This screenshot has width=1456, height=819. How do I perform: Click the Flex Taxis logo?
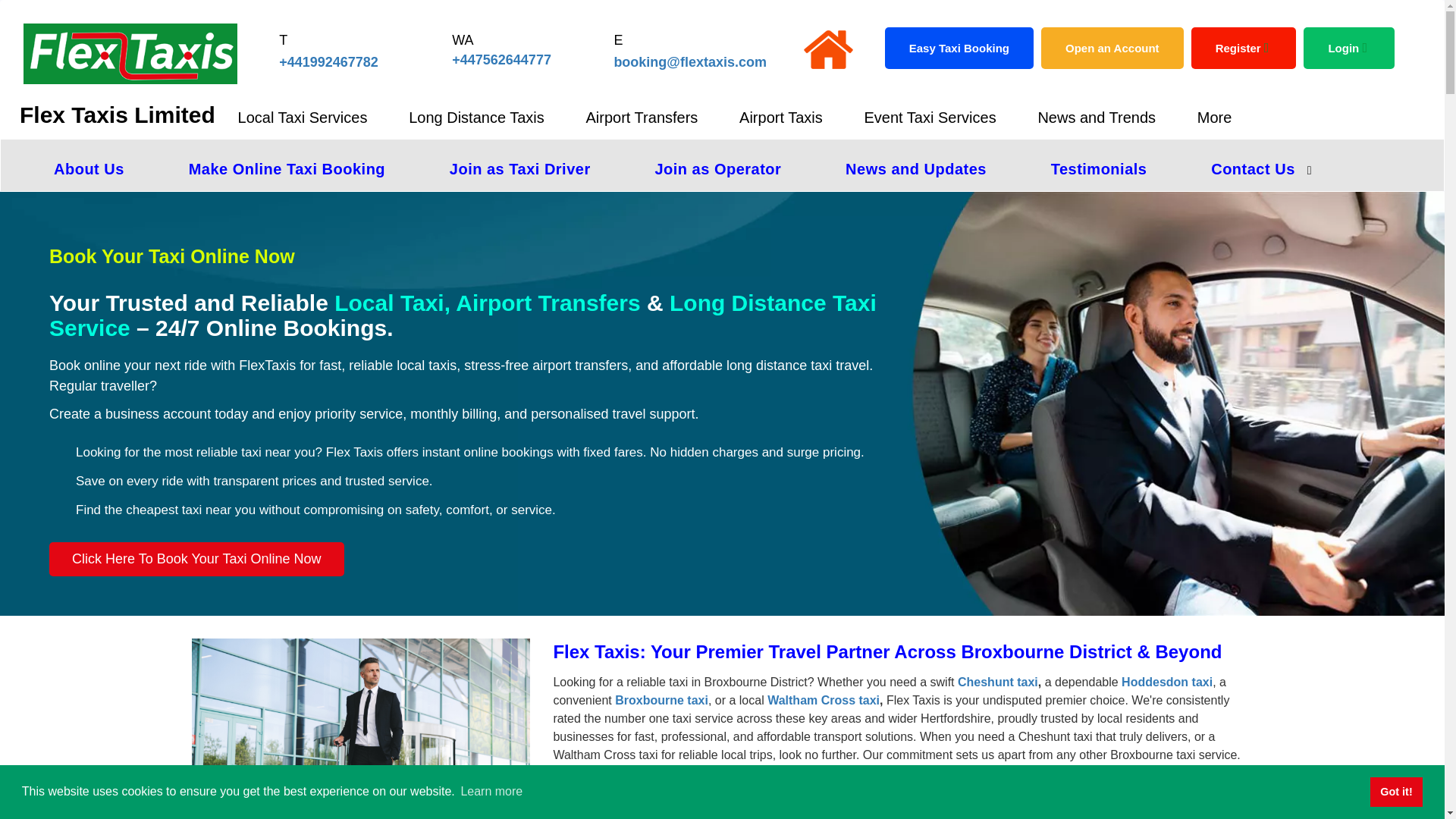(x=130, y=54)
